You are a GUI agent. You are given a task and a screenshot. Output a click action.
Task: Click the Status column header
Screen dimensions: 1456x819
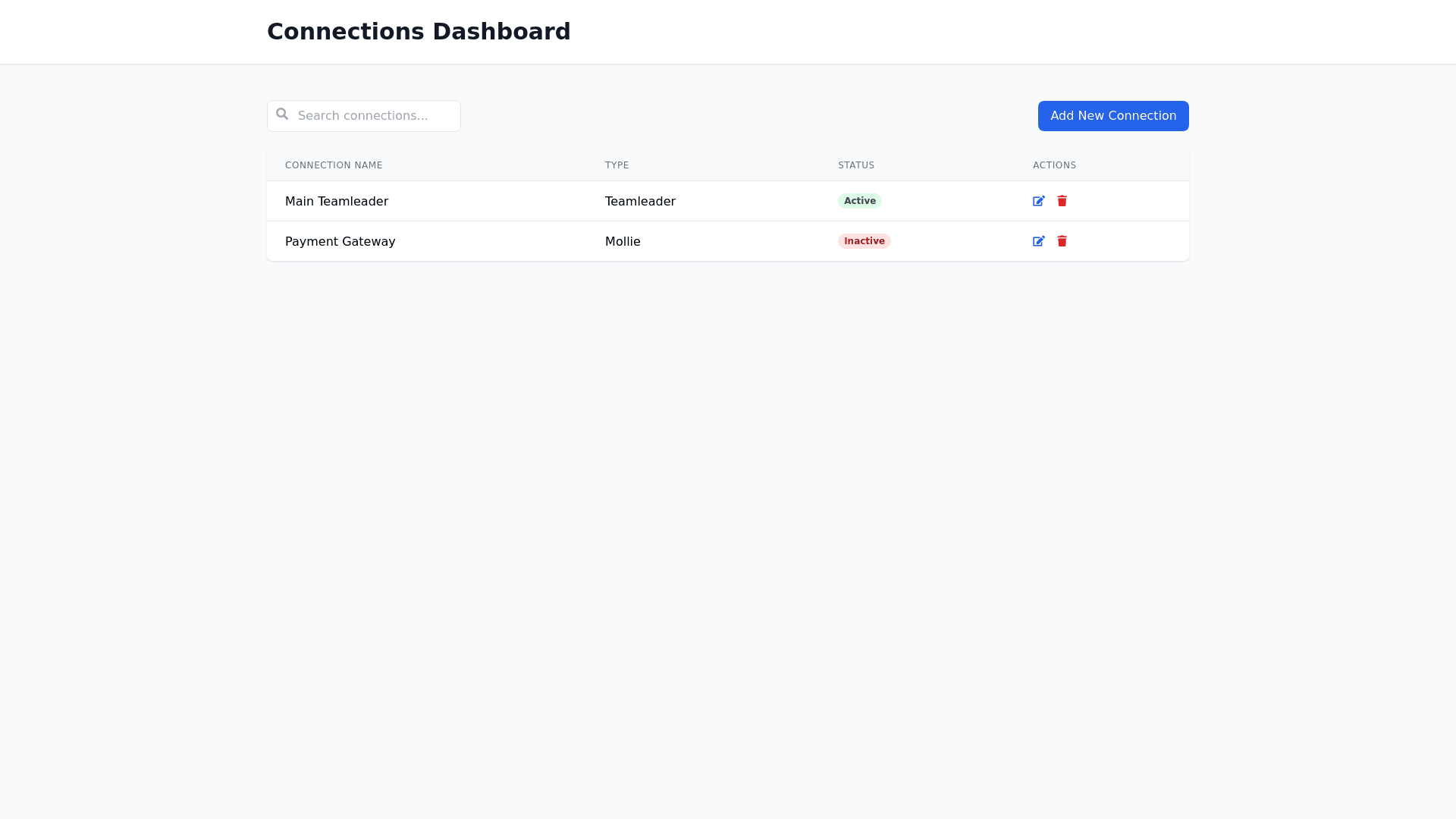(855, 165)
